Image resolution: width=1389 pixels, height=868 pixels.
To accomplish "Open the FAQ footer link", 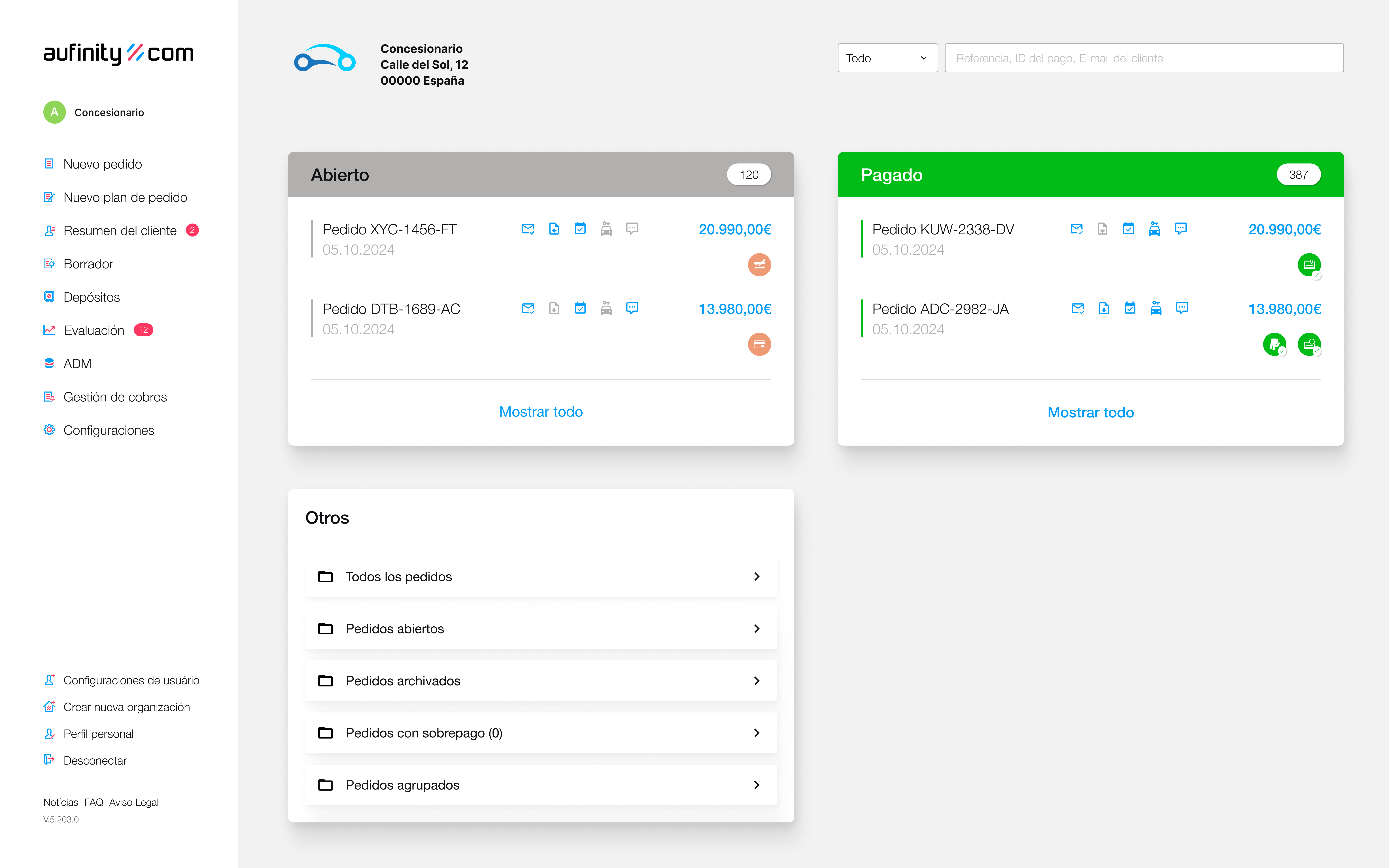I will (x=94, y=803).
